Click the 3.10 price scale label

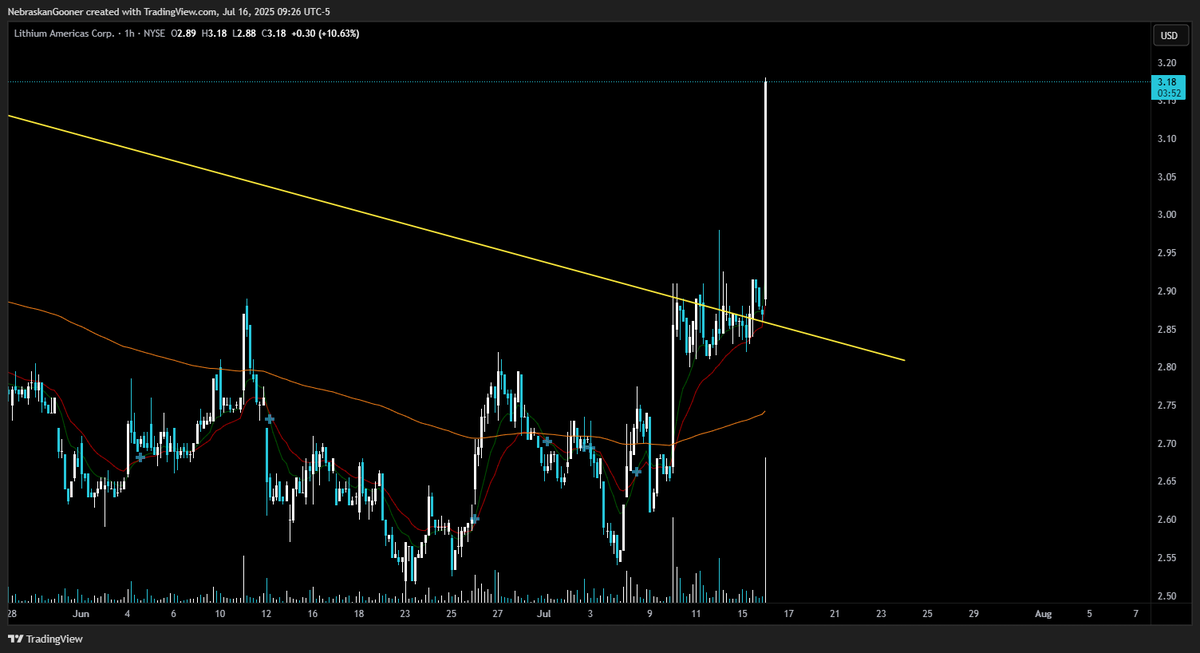point(1166,138)
